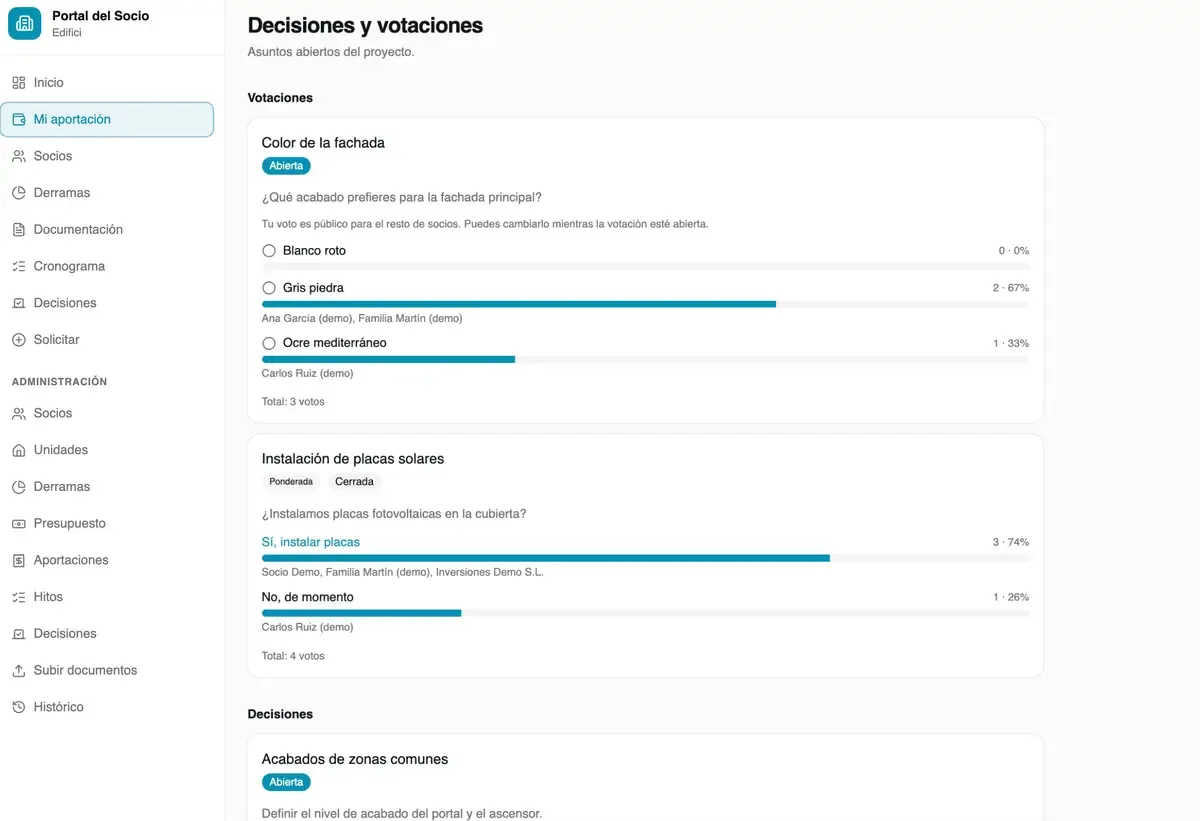
Task: Click the Aportaciones receipt icon
Action: [18, 561]
